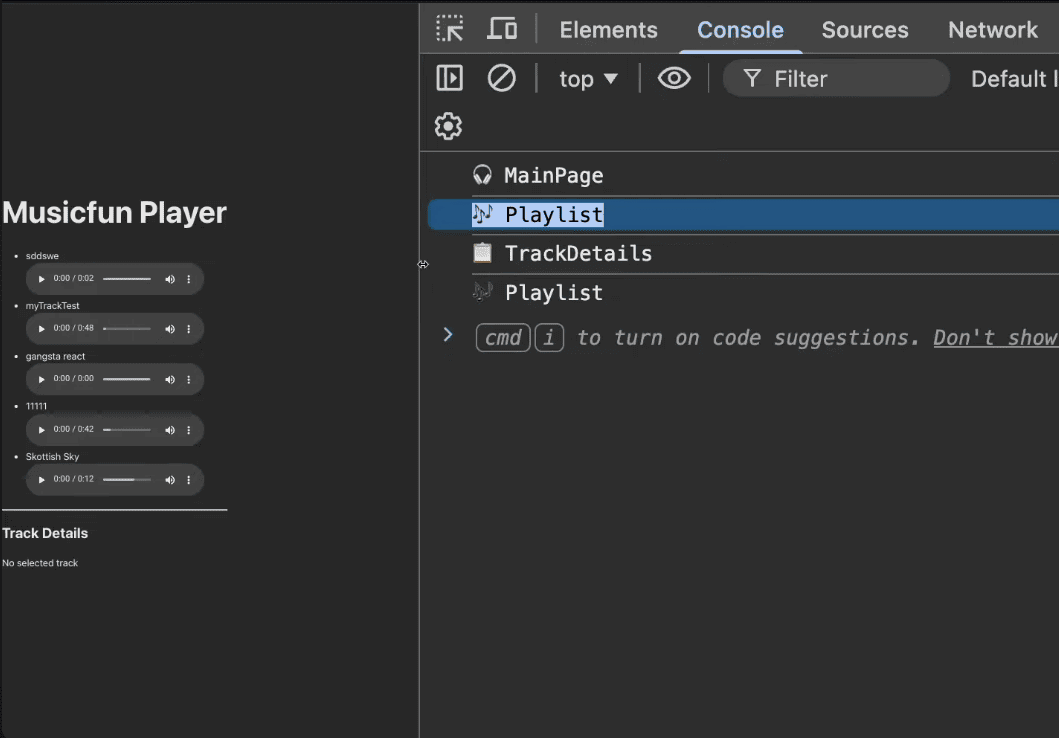Viewport: 1059px width, 738px height.
Task: Mute the Skottish Sky track
Action: click(170, 480)
